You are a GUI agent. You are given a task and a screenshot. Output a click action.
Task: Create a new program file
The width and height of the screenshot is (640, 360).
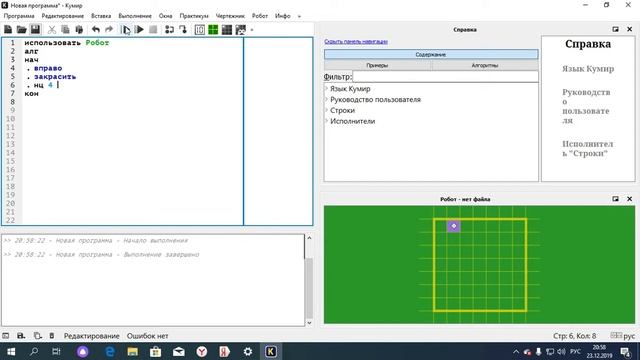8,29
